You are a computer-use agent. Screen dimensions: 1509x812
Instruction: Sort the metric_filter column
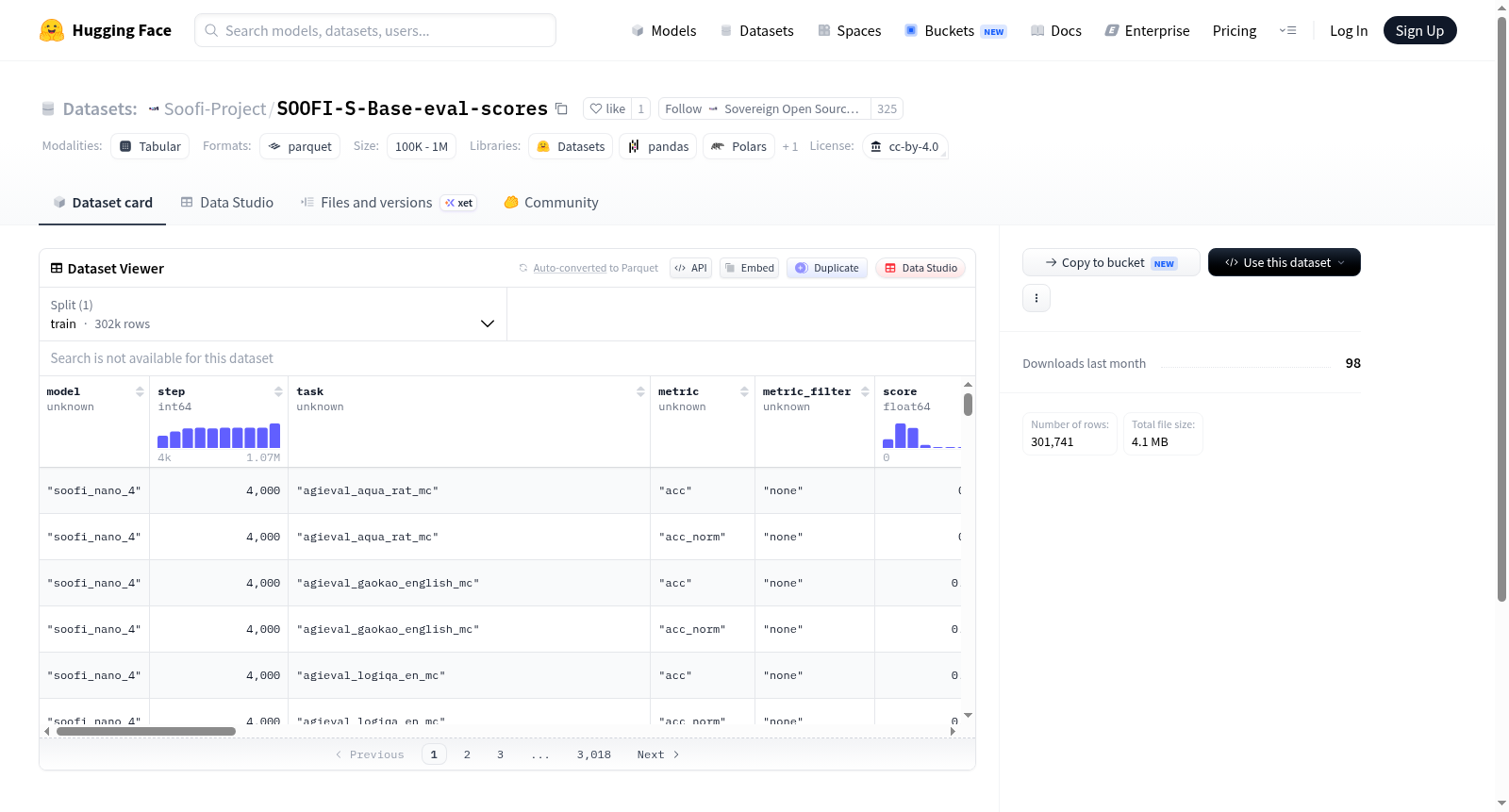point(865,391)
